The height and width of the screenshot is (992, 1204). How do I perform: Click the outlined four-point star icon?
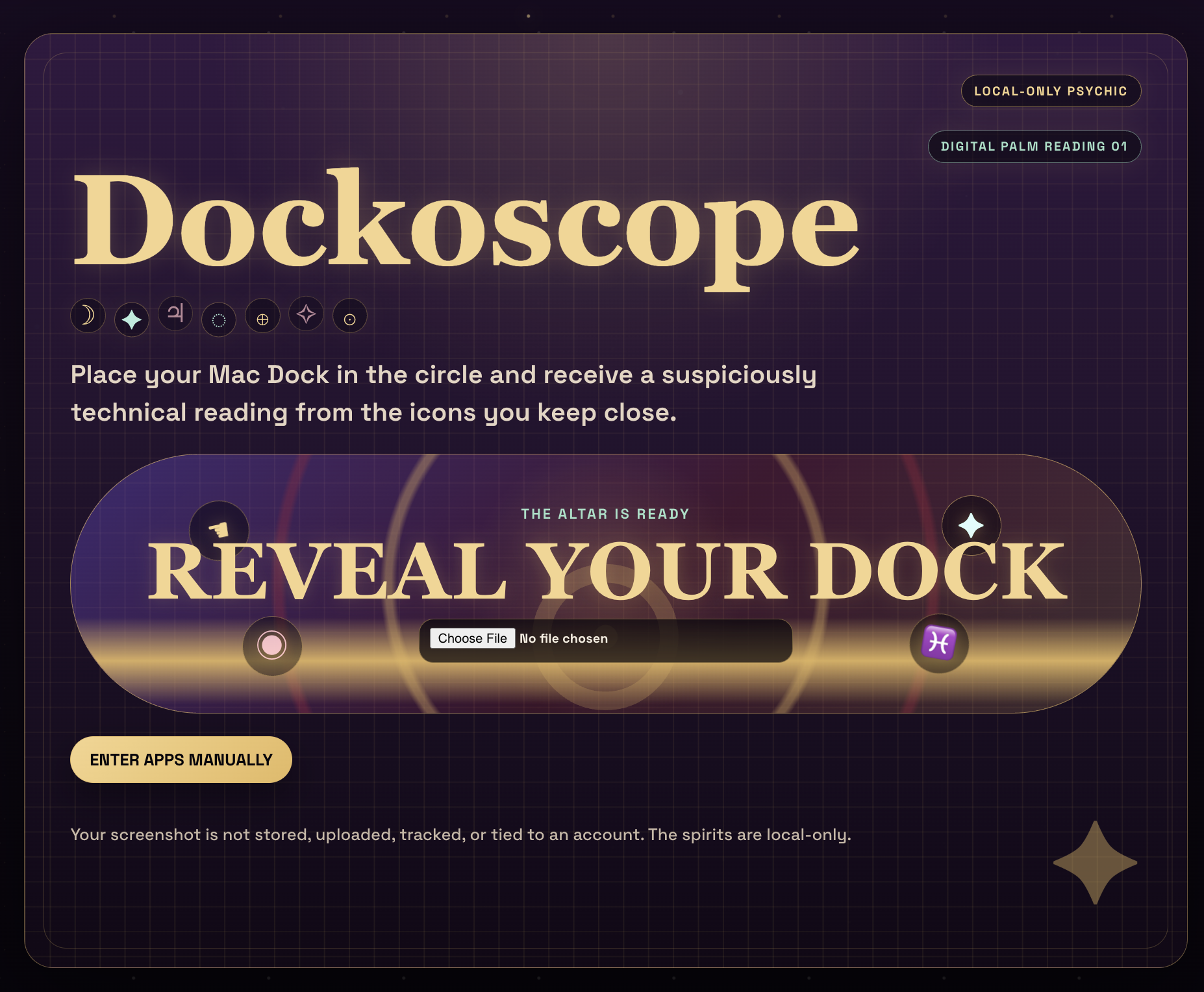(307, 314)
